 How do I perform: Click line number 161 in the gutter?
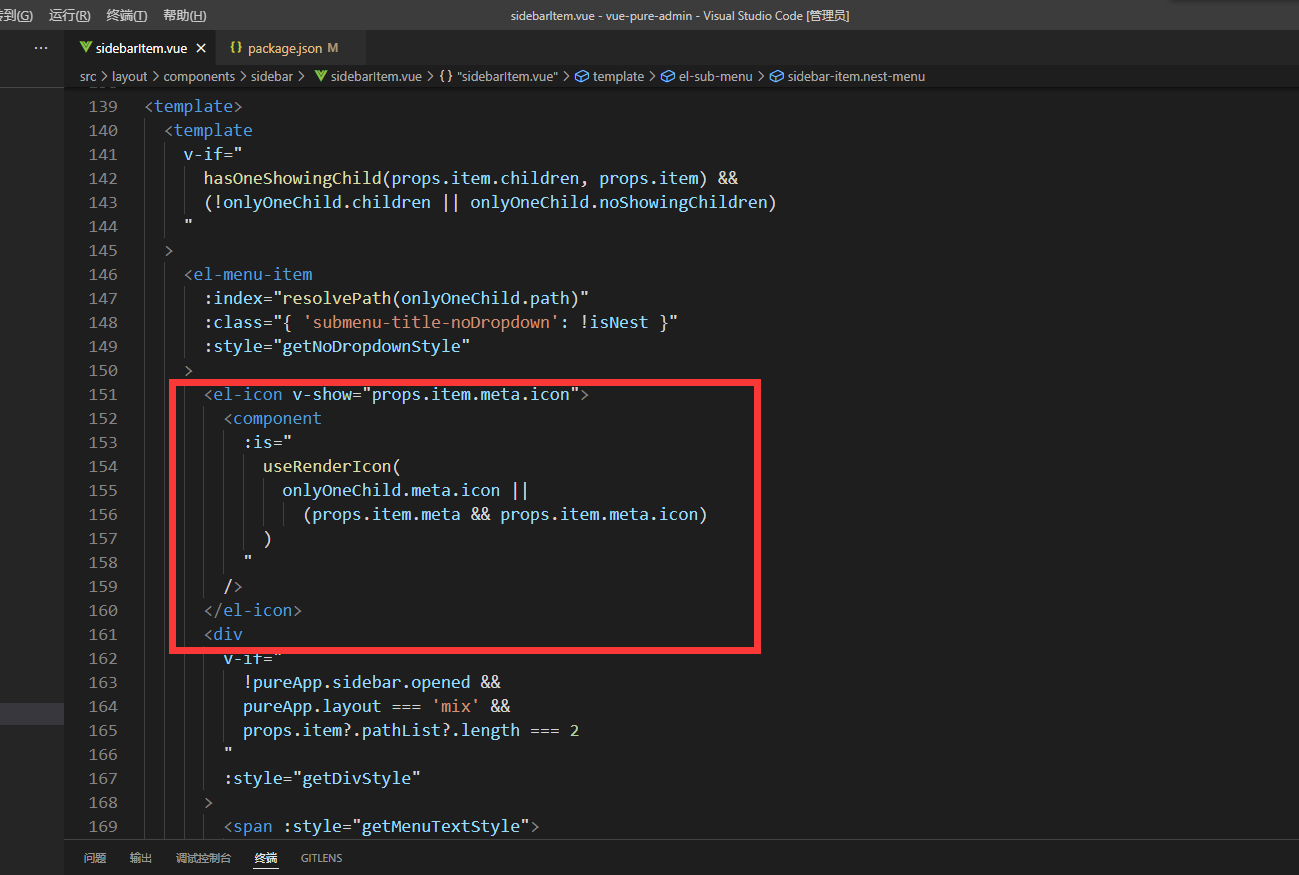[103, 634]
